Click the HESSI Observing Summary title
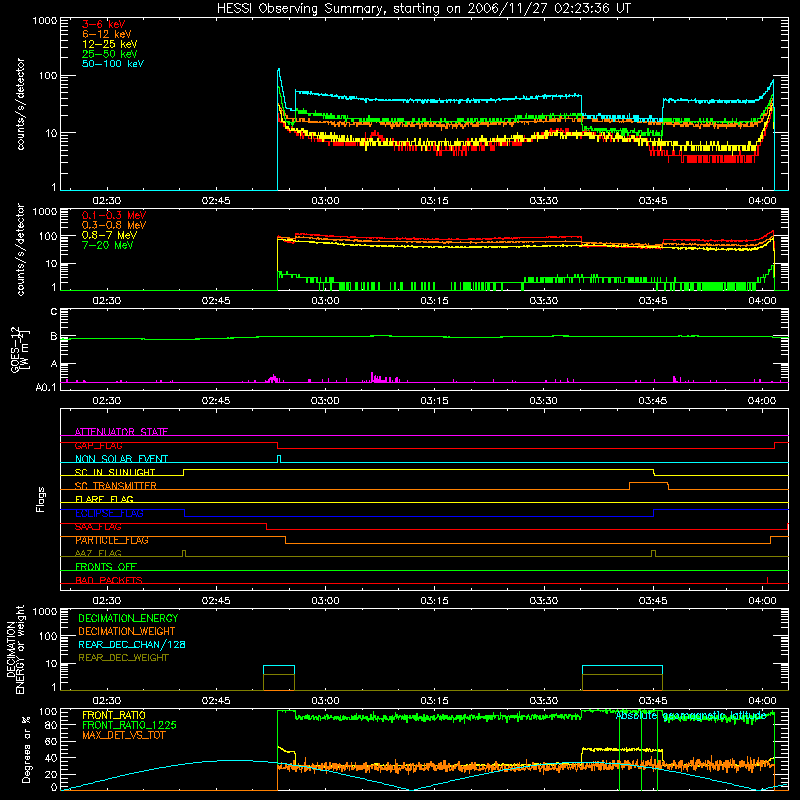800x800 pixels. coord(423,9)
